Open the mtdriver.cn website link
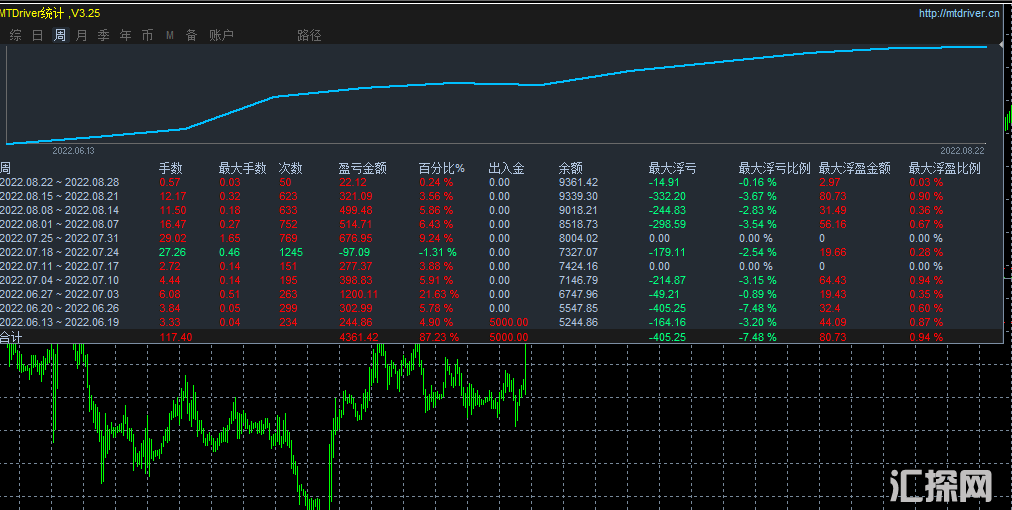The image size is (1012, 510). tap(959, 14)
